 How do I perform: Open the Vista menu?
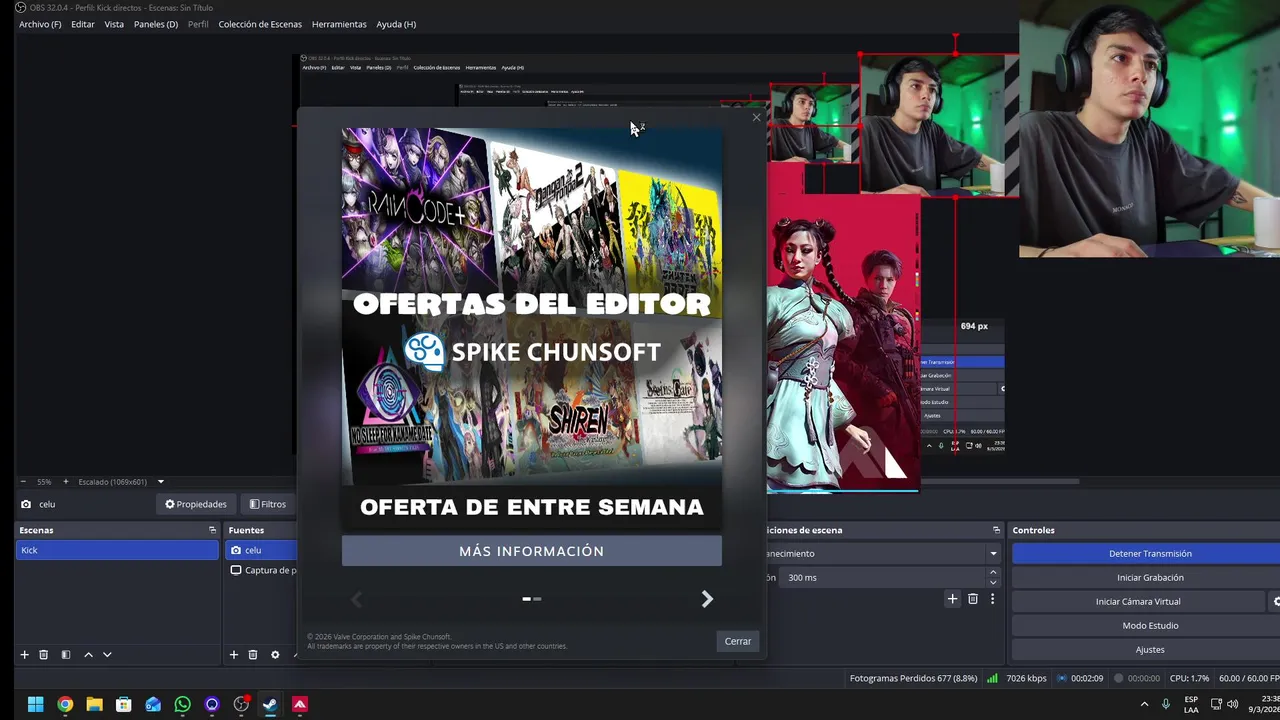click(x=114, y=24)
